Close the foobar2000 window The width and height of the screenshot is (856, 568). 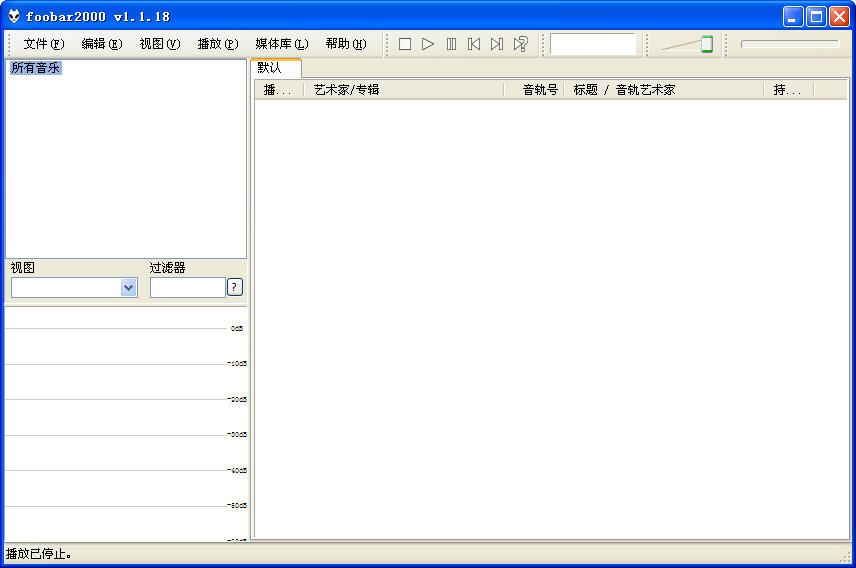[x=840, y=17]
